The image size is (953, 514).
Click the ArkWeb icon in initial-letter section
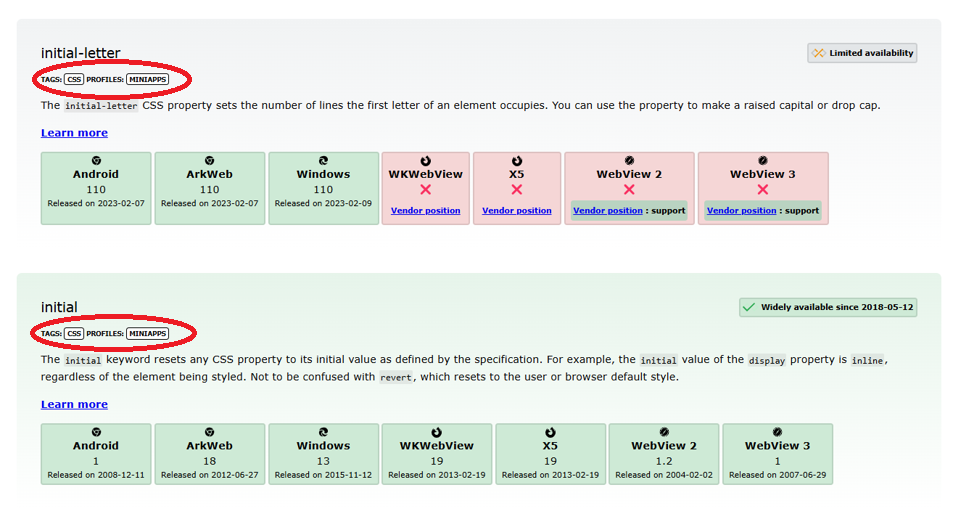coord(210,160)
